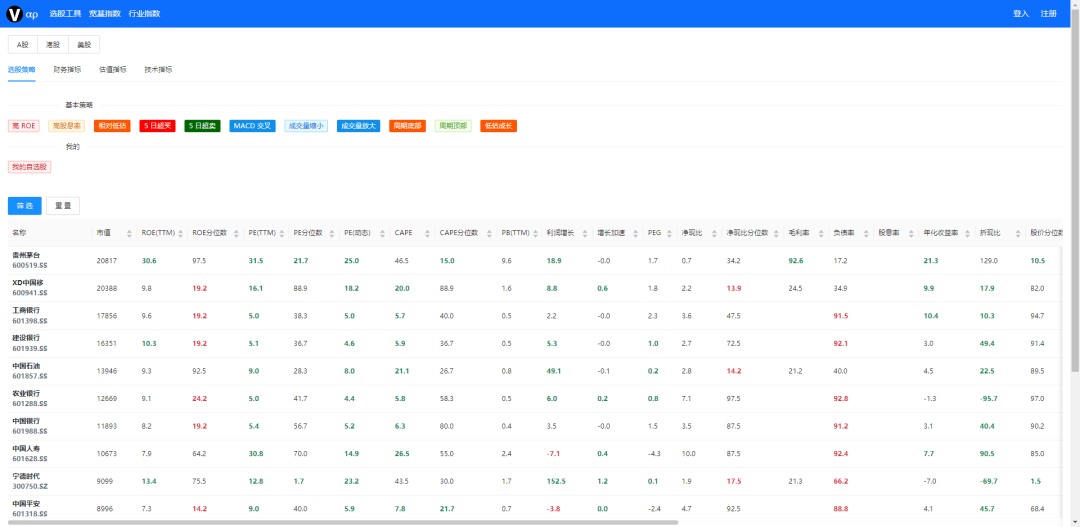Sort by 毛利率 column arrows
This screenshot has width=1080, height=527.
click(821, 233)
